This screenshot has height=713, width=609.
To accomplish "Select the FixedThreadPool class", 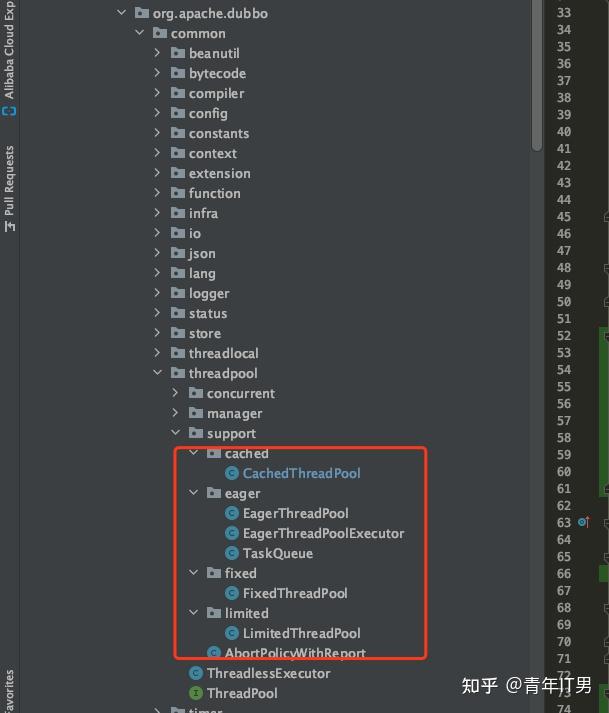I will 295,593.
